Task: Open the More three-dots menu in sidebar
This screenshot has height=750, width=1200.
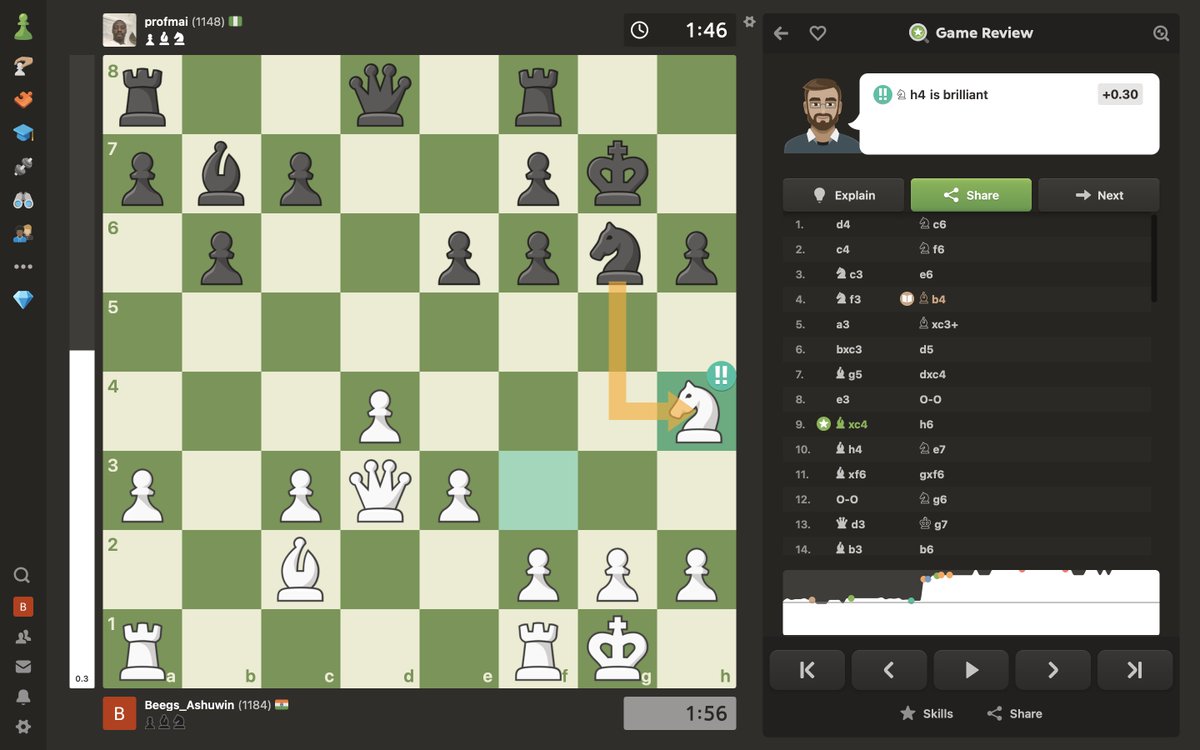Action: [23, 267]
